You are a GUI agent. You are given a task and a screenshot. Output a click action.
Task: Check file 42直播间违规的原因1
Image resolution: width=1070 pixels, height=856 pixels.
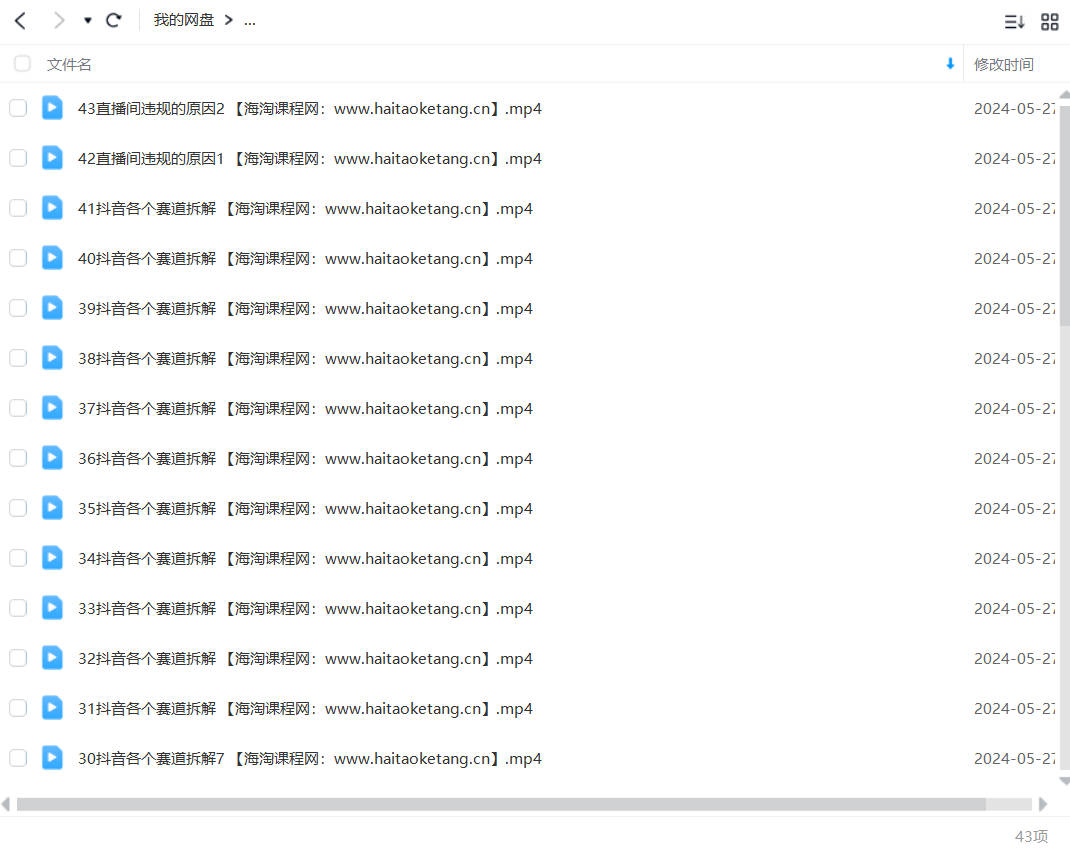tap(18, 158)
